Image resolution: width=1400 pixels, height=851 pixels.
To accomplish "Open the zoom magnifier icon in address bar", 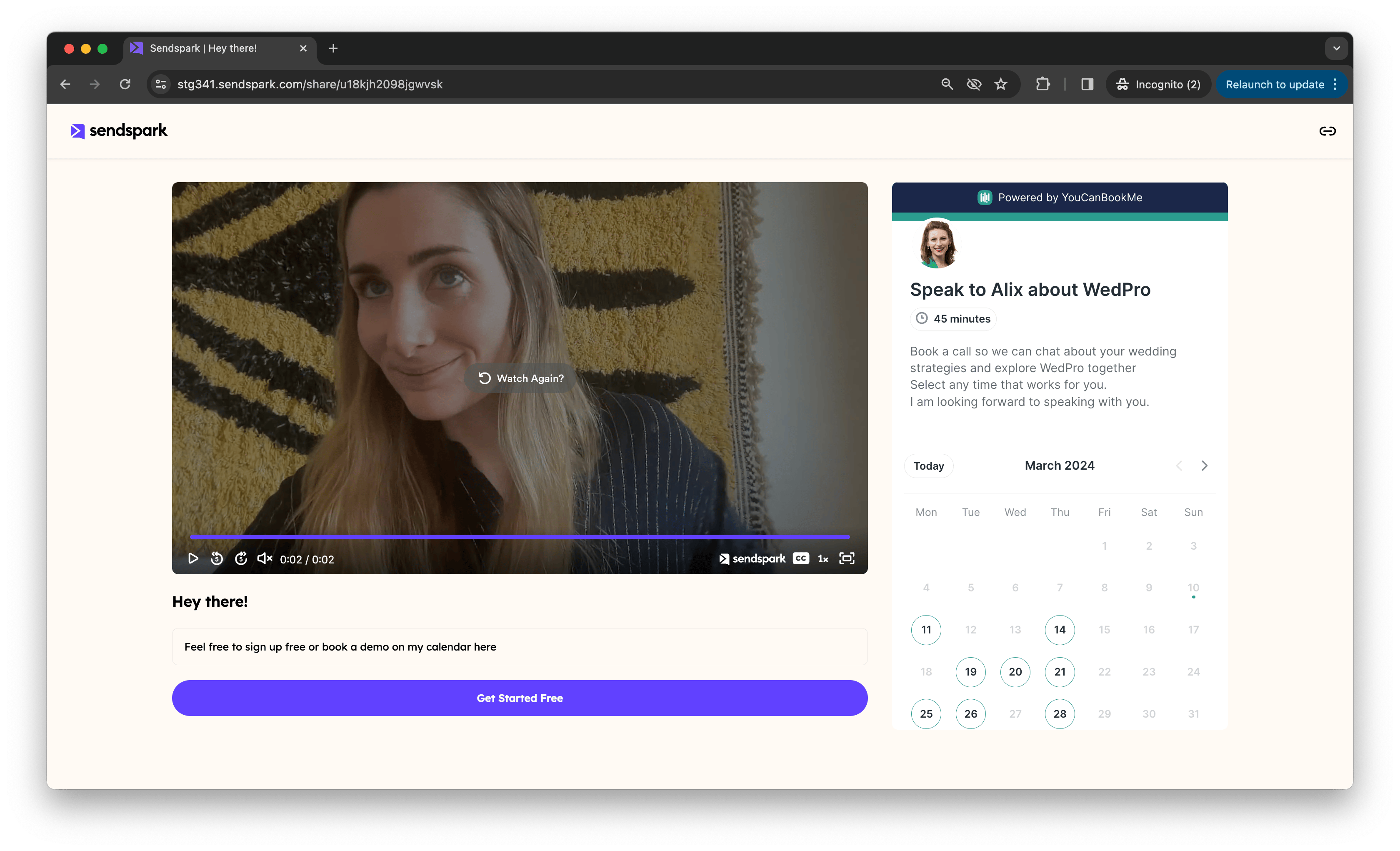I will pyautogui.click(x=947, y=84).
